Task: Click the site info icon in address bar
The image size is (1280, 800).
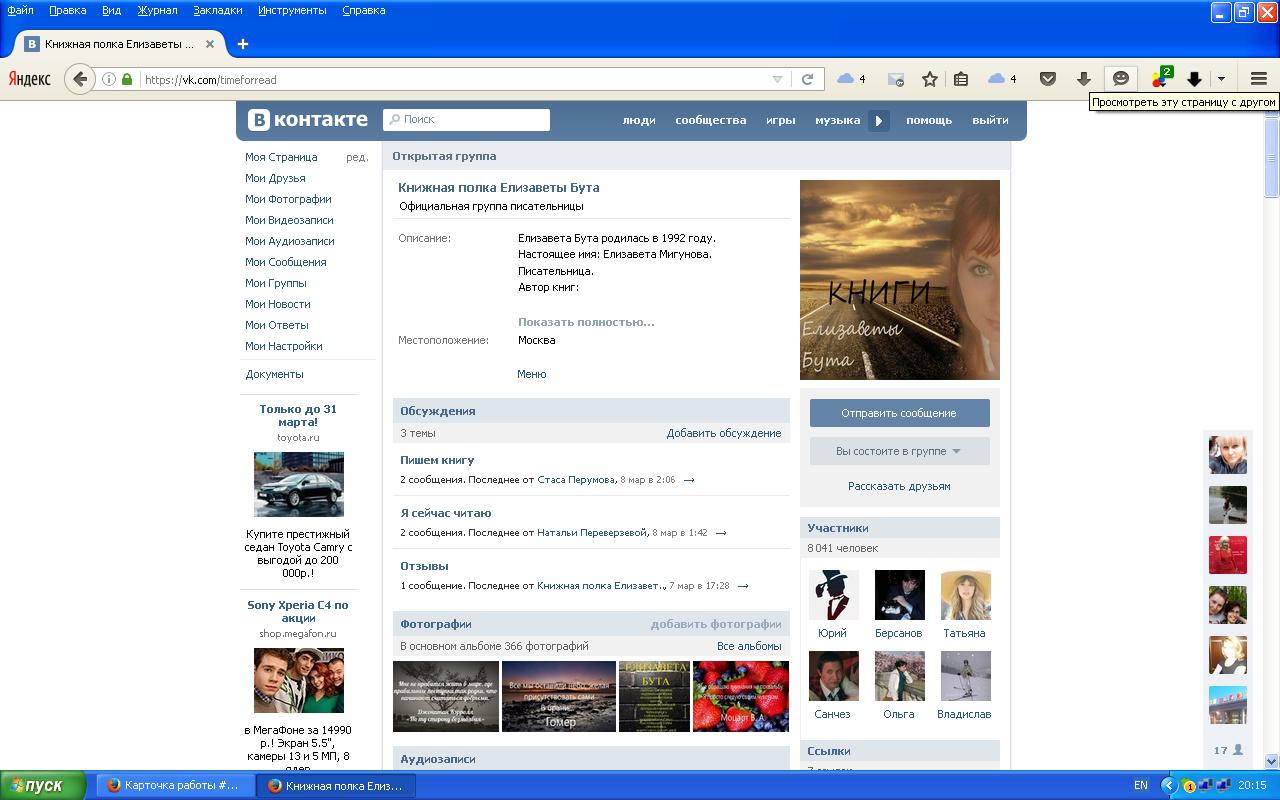Action: pyautogui.click(x=109, y=79)
